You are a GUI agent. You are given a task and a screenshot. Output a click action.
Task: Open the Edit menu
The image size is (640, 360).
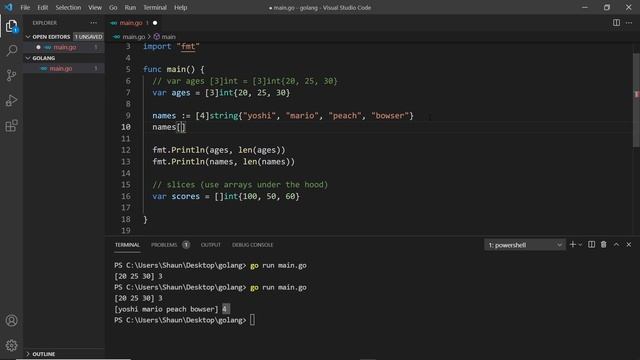(x=42, y=7)
